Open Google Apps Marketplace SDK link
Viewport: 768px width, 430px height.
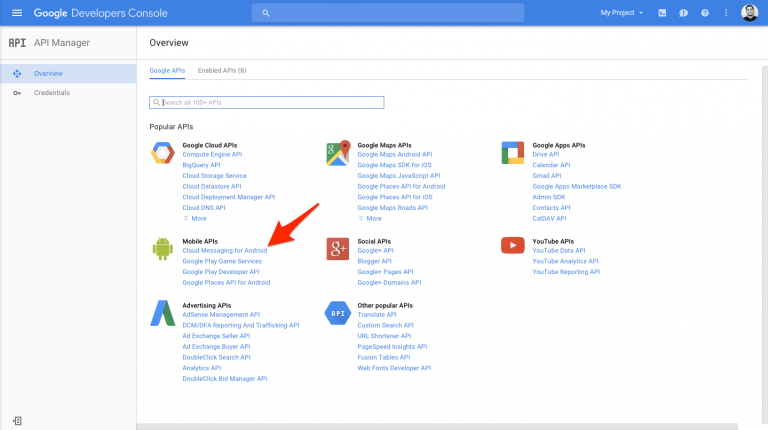coord(576,187)
